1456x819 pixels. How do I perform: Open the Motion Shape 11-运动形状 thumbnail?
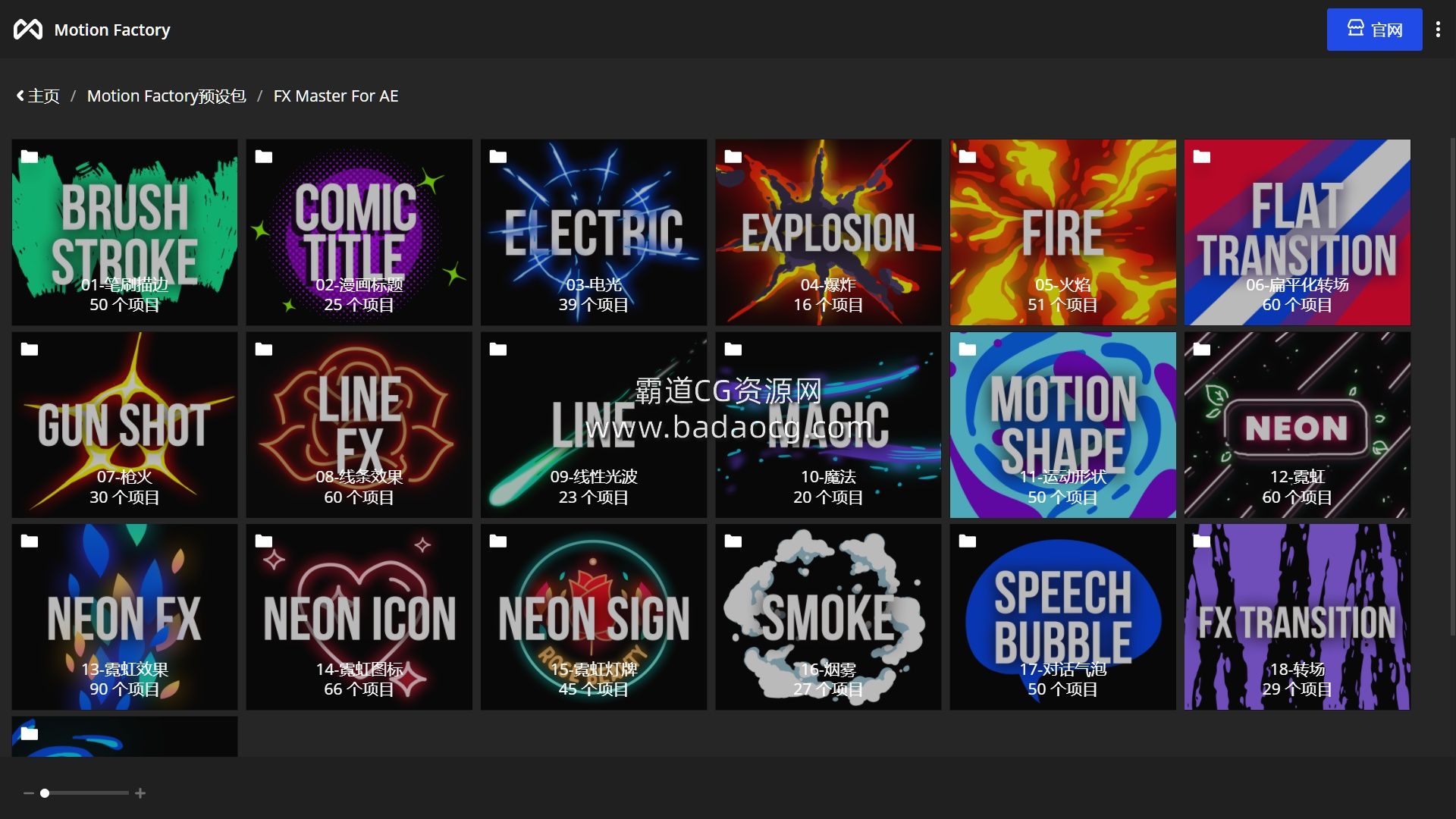(1063, 425)
